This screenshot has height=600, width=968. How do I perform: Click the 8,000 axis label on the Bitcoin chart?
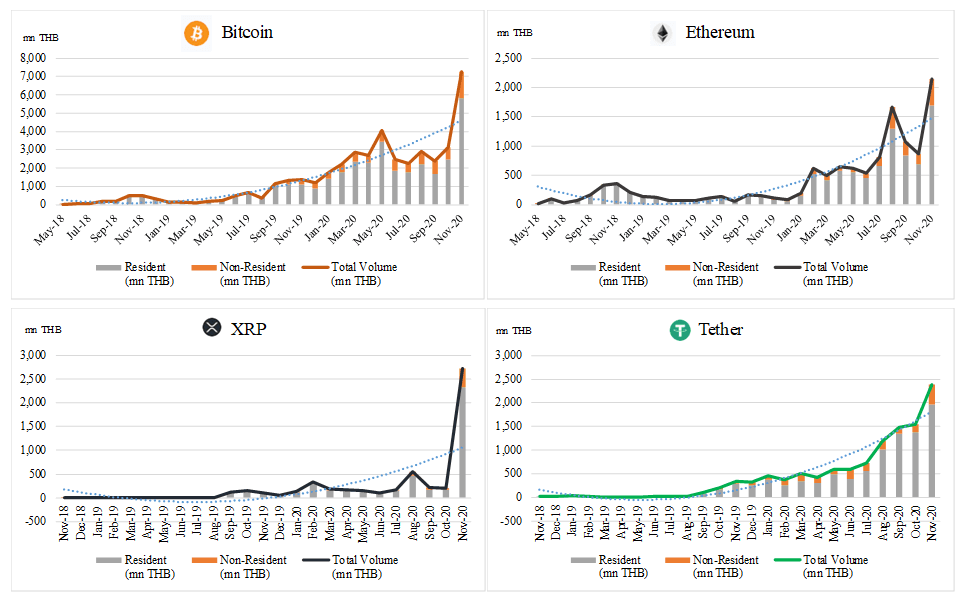33,58
